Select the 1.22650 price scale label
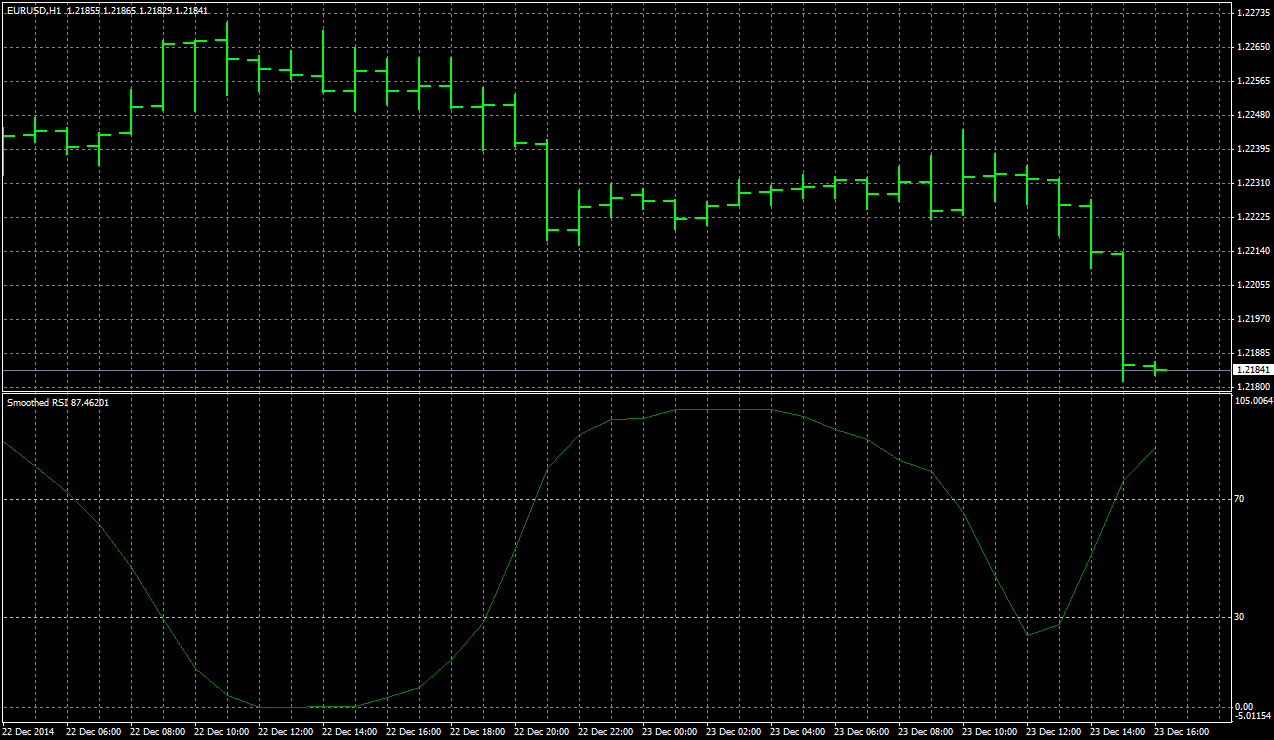Image resolution: width=1274 pixels, height=740 pixels. [x=1252, y=47]
